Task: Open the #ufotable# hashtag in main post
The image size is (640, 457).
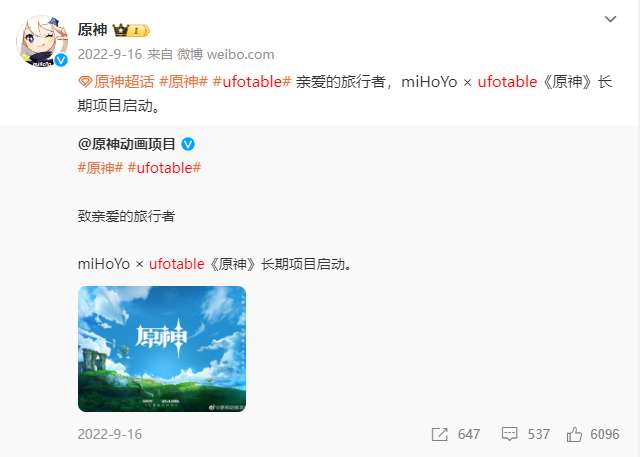Action: click(x=252, y=82)
